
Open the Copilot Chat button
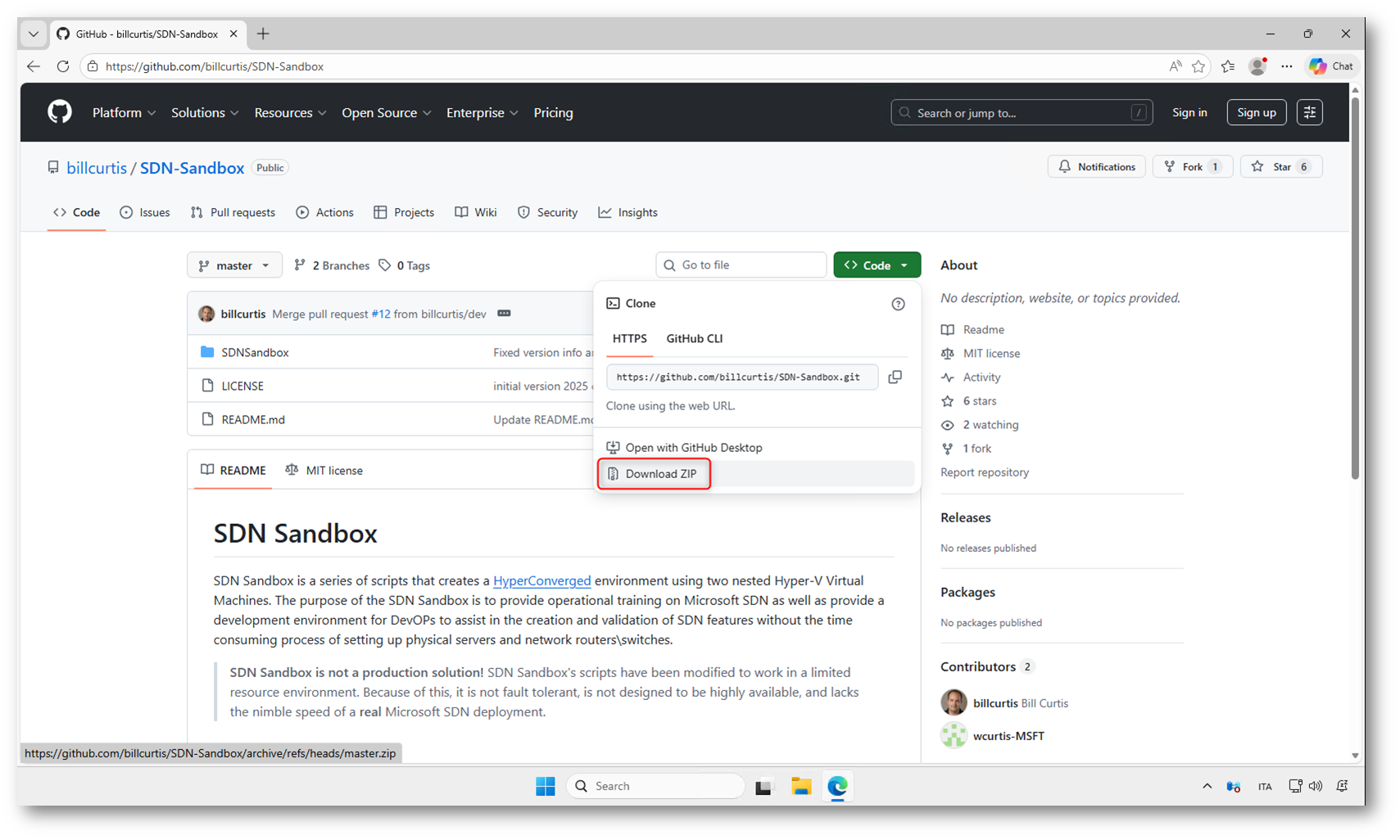point(1331,66)
